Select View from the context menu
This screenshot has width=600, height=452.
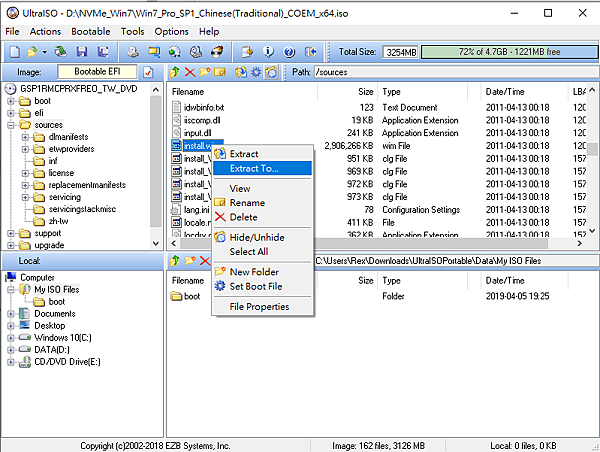point(262,188)
